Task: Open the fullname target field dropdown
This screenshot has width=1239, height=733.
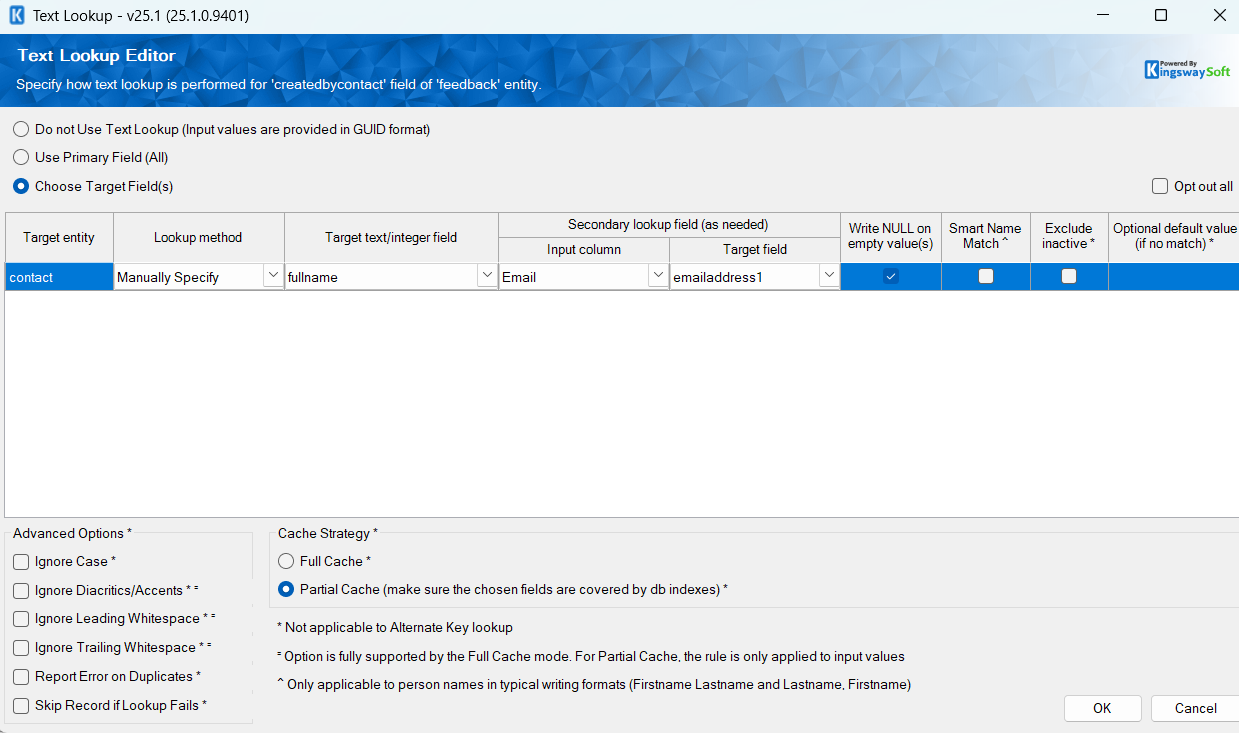Action: pyautogui.click(x=487, y=276)
